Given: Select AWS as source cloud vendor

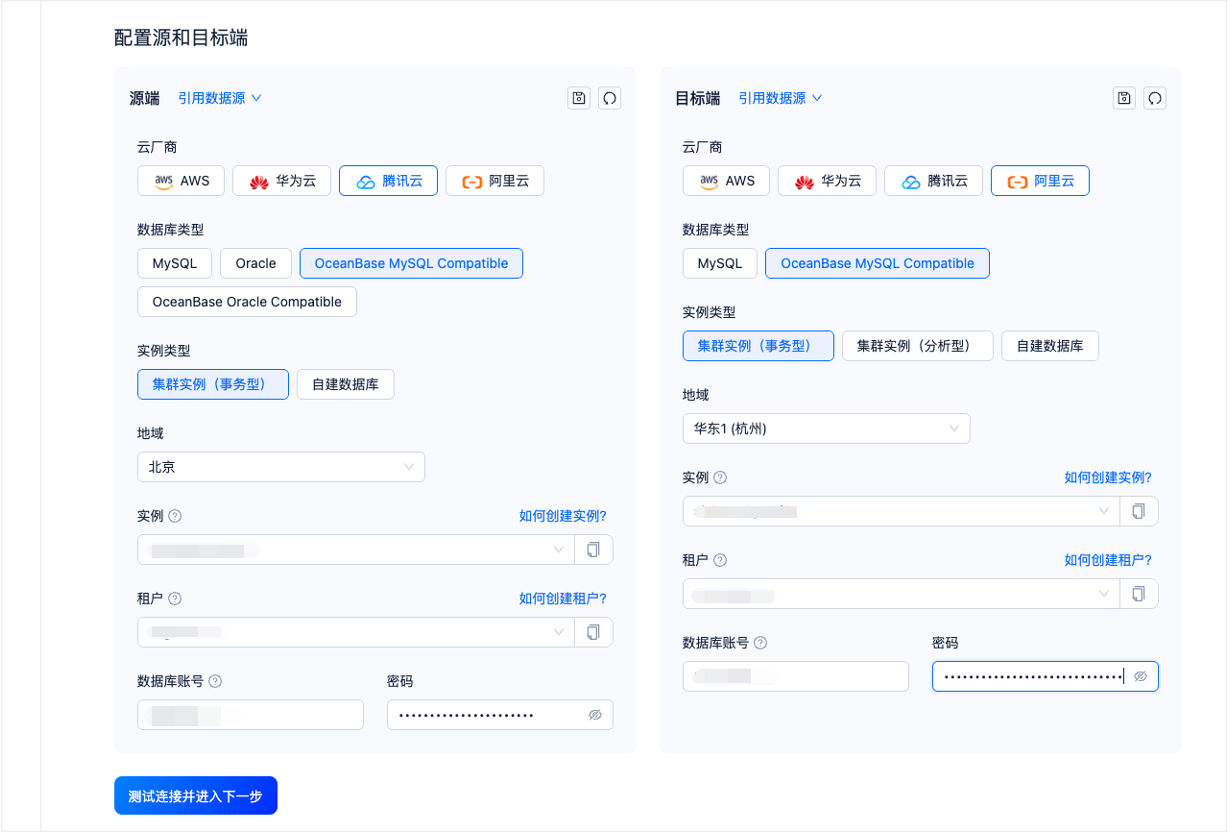Looking at the screenshot, I should tap(181, 181).
